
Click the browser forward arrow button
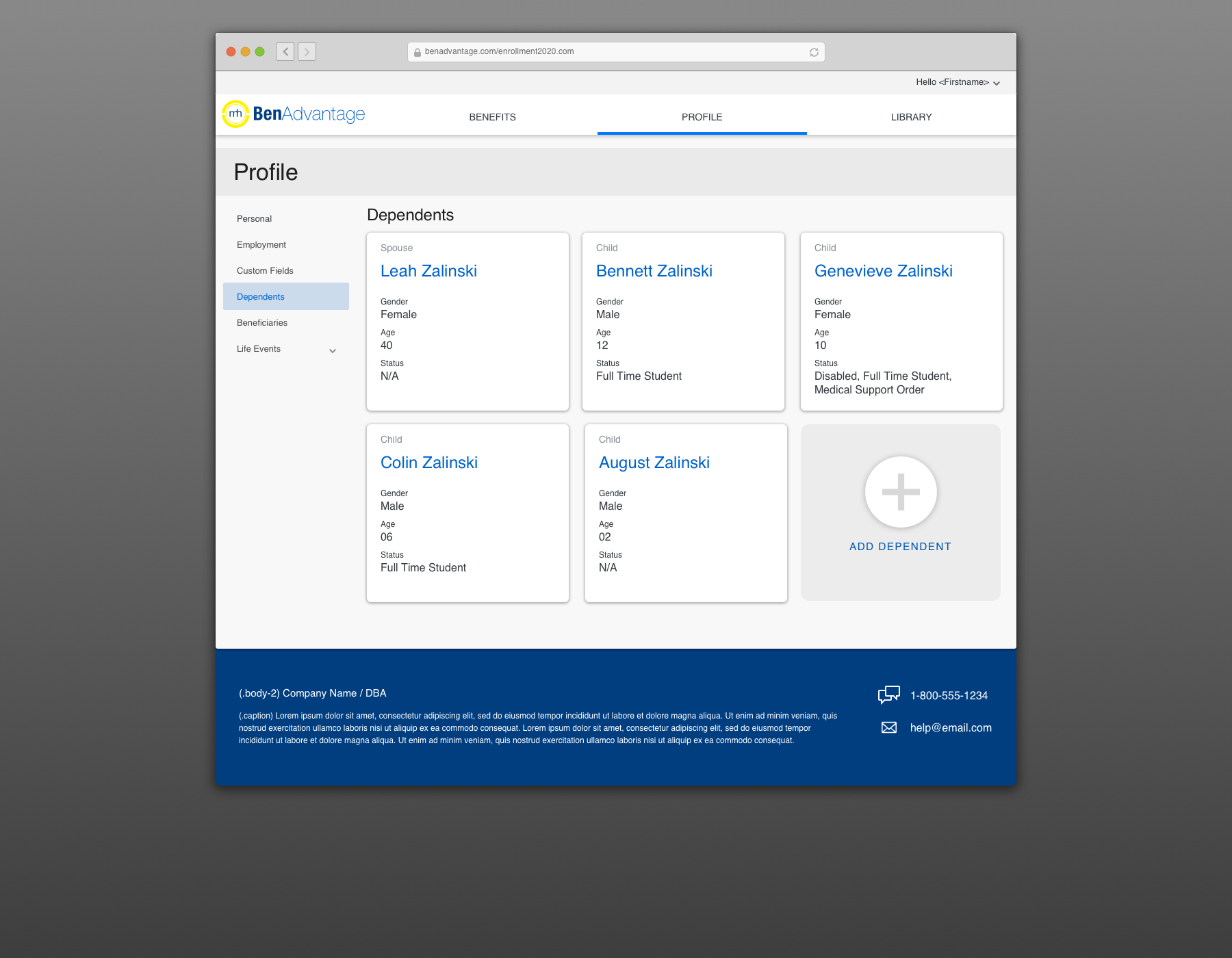(307, 51)
